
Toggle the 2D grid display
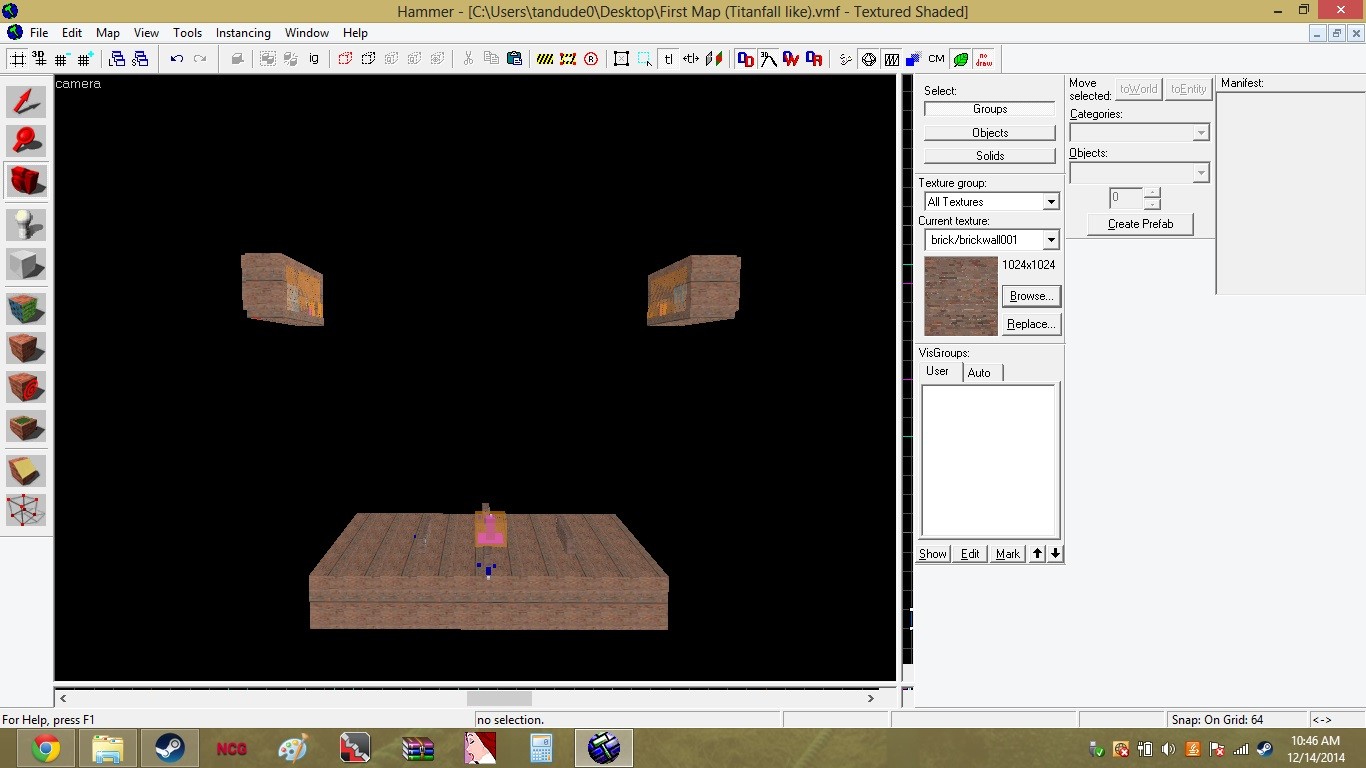click(x=18, y=59)
